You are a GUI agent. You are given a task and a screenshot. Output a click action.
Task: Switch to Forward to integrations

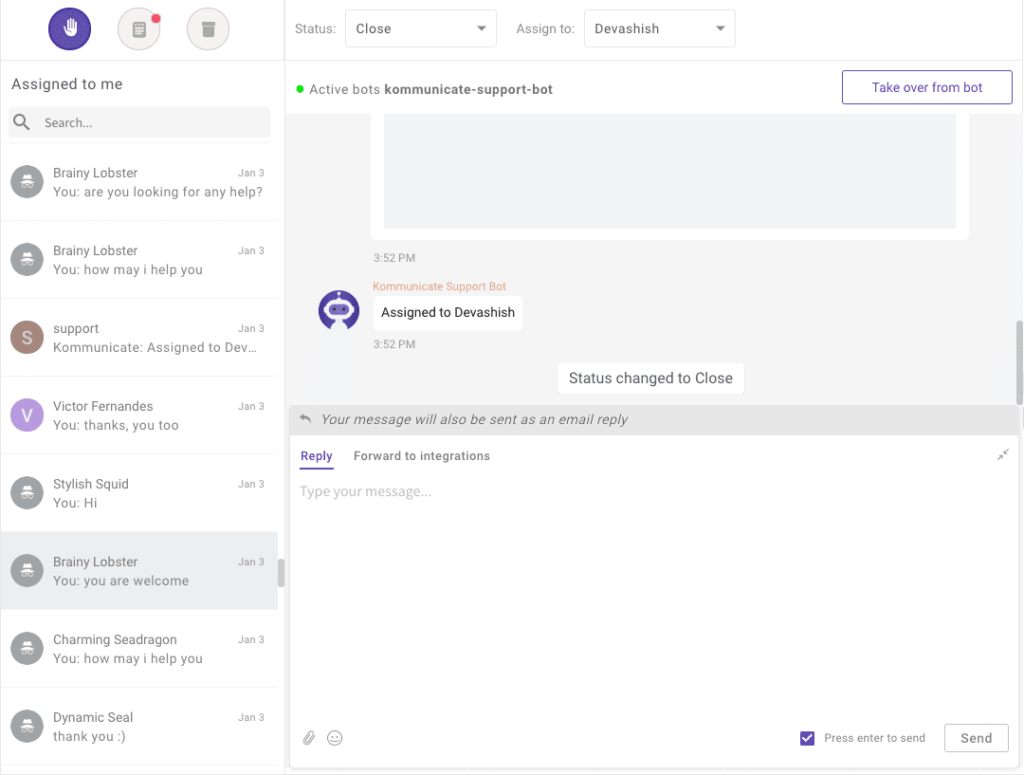pos(421,456)
